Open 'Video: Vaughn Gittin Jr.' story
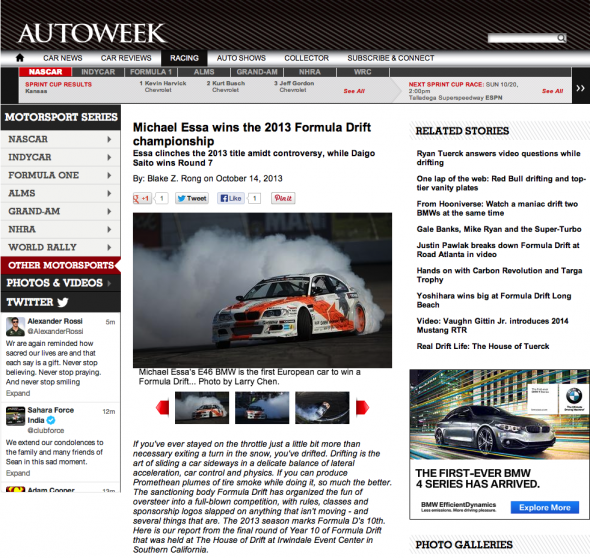Viewport: 590px width, 558px height. pyautogui.click(x=493, y=325)
